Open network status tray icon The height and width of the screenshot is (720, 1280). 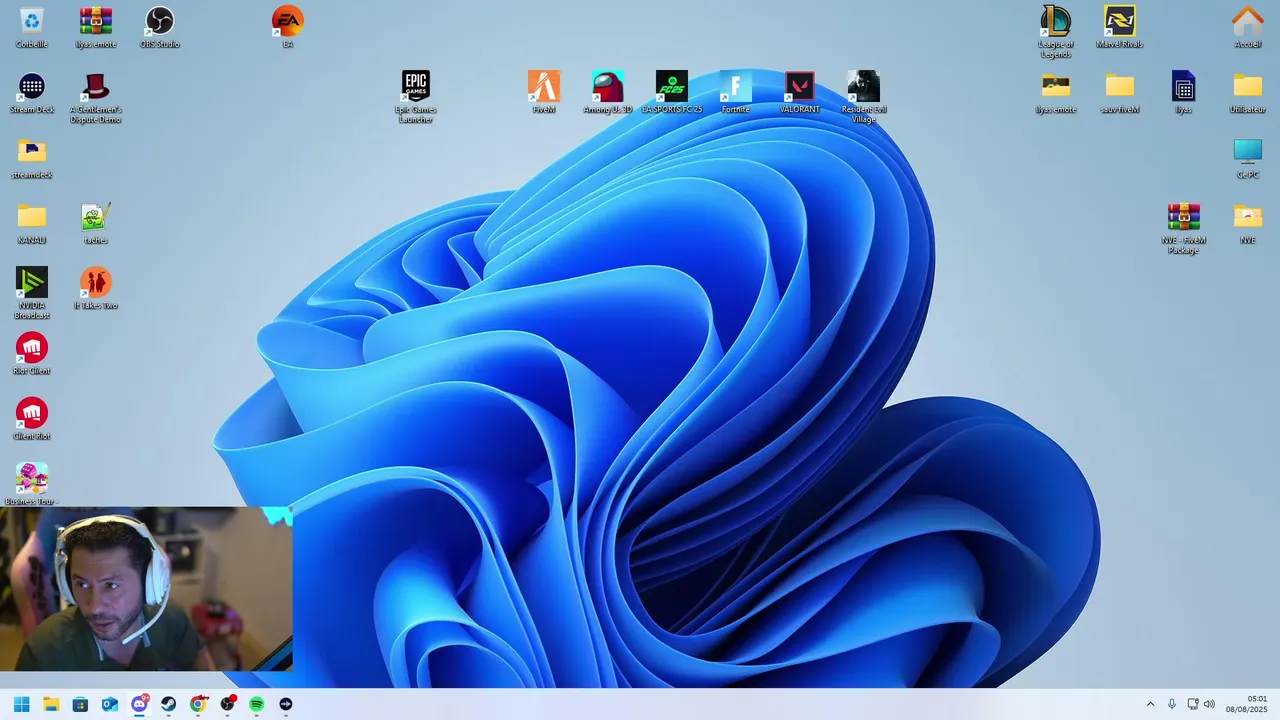pyautogui.click(x=1192, y=704)
